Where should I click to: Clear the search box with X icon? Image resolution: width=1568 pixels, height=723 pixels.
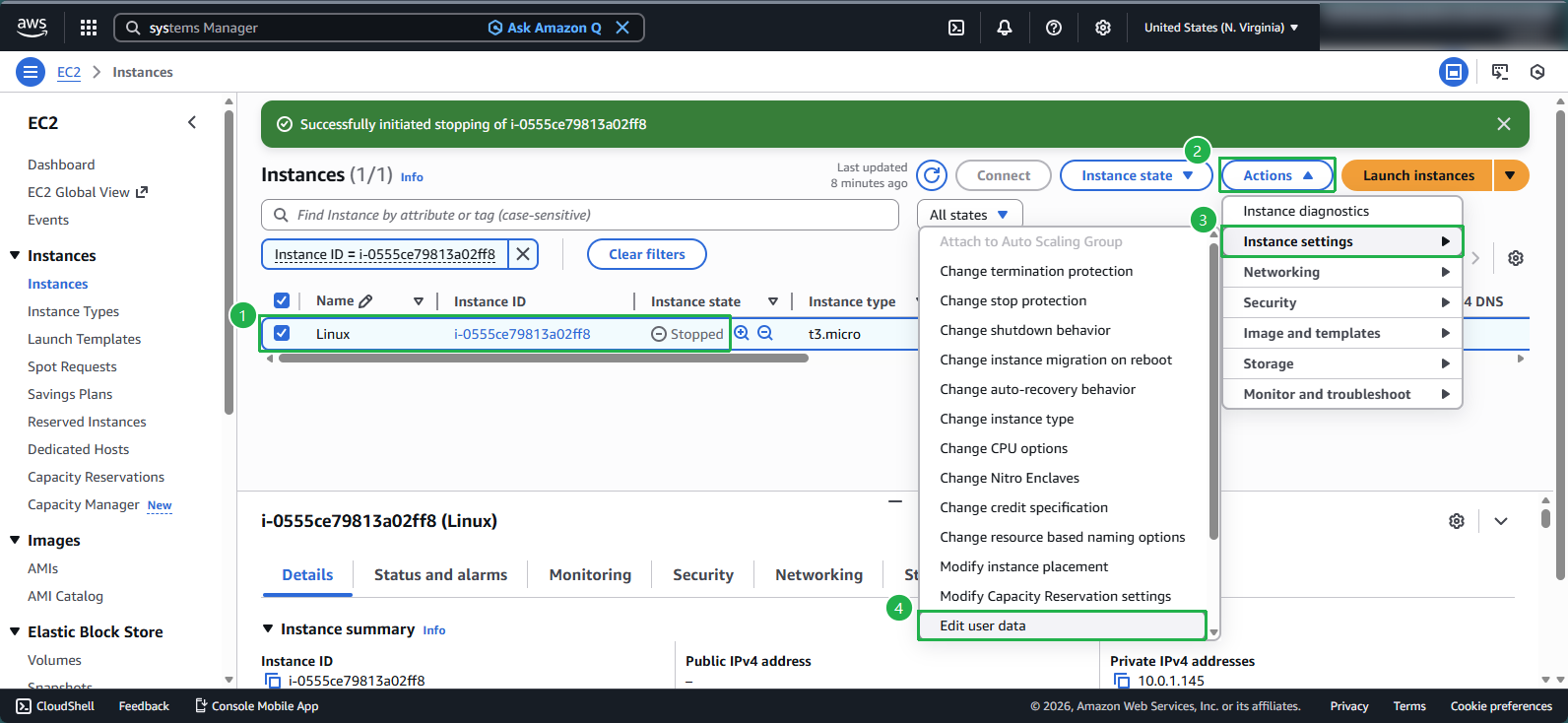tap(622, 28)
